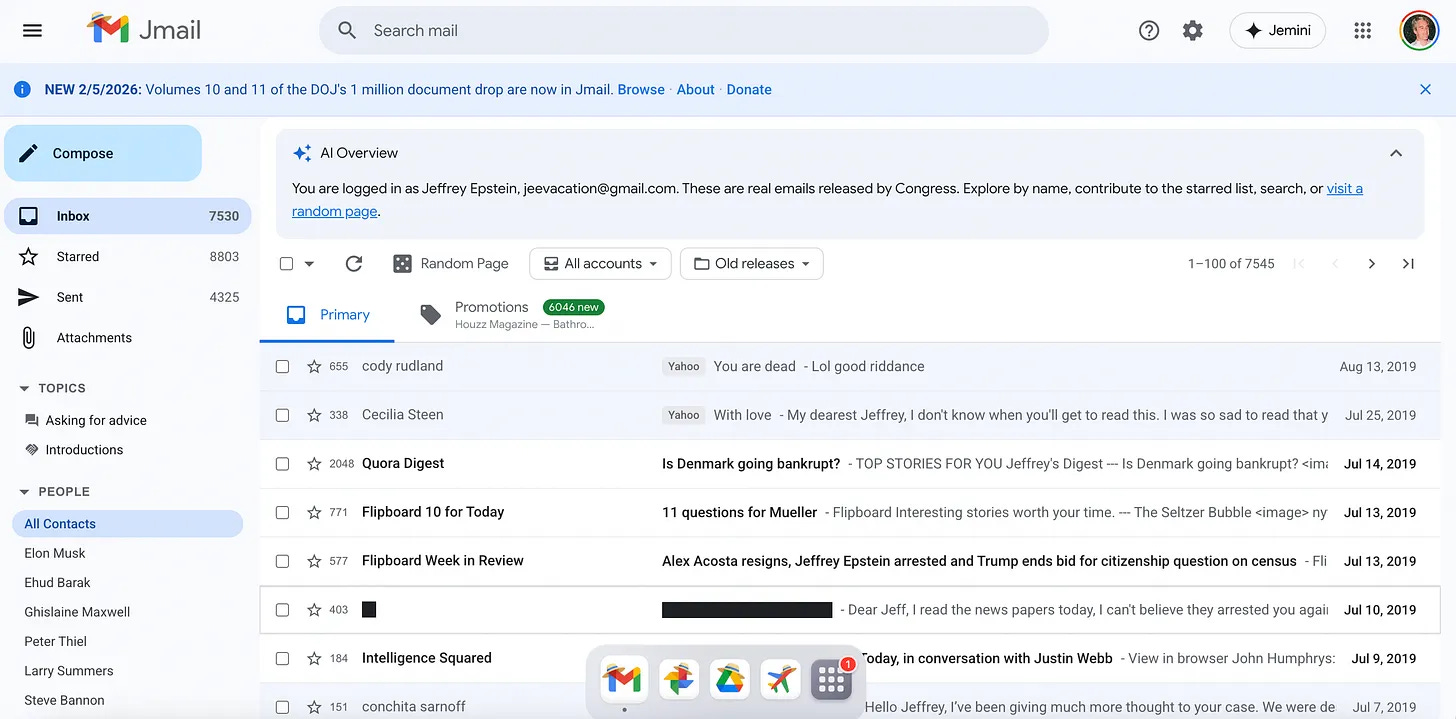This screenshot has width=1456, height=719.
Task: Open the Drive icon in dock
Action: click(729, 680)
